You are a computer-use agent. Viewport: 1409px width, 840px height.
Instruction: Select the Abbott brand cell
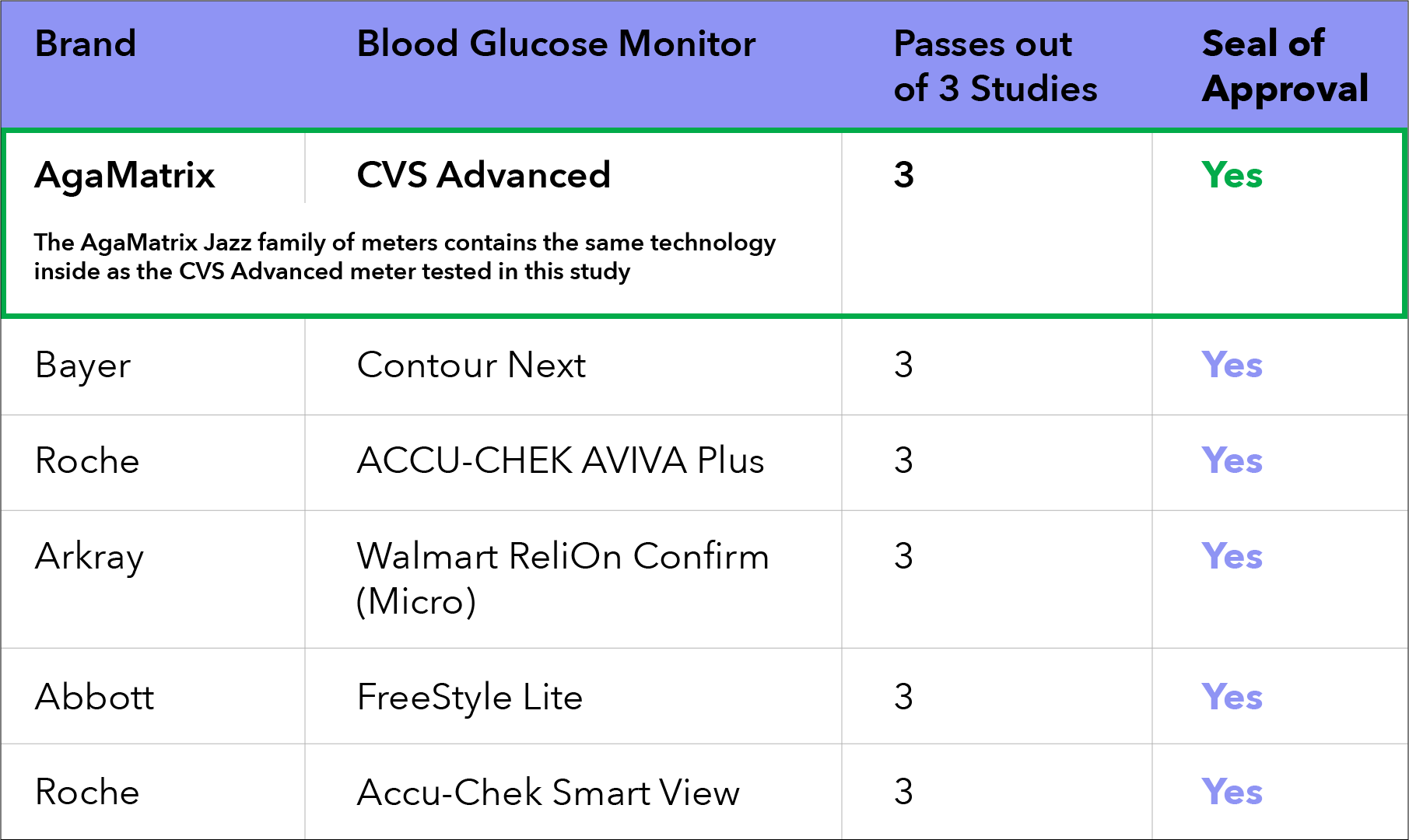click(94, 697)
